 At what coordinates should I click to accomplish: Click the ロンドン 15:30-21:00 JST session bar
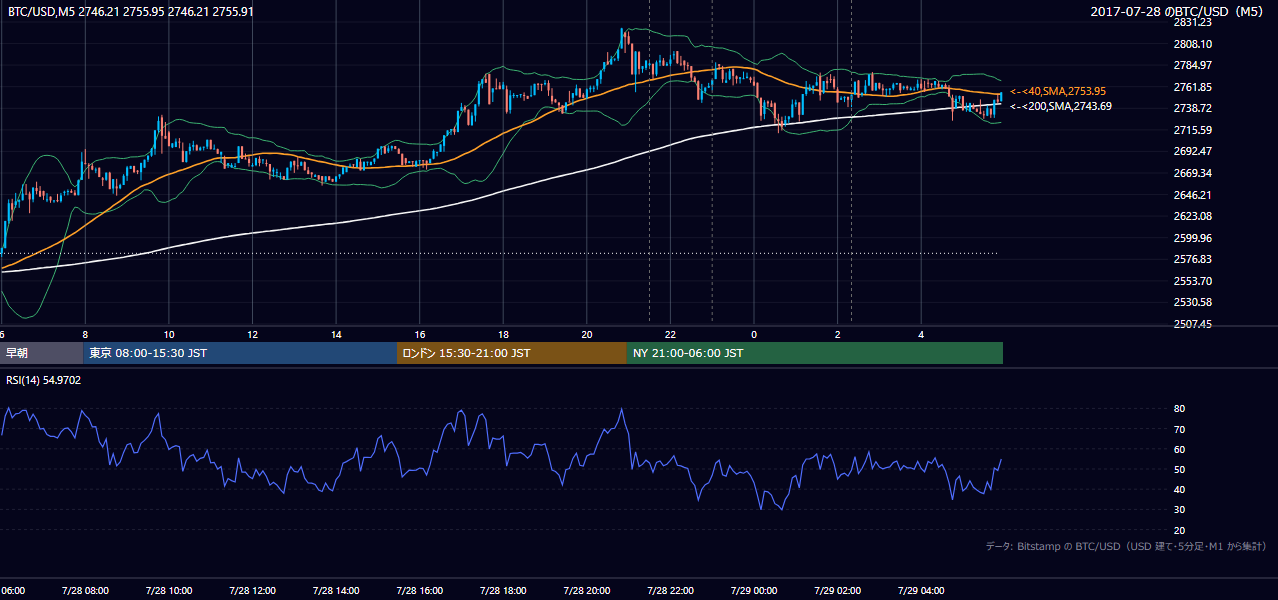(512, 353)
